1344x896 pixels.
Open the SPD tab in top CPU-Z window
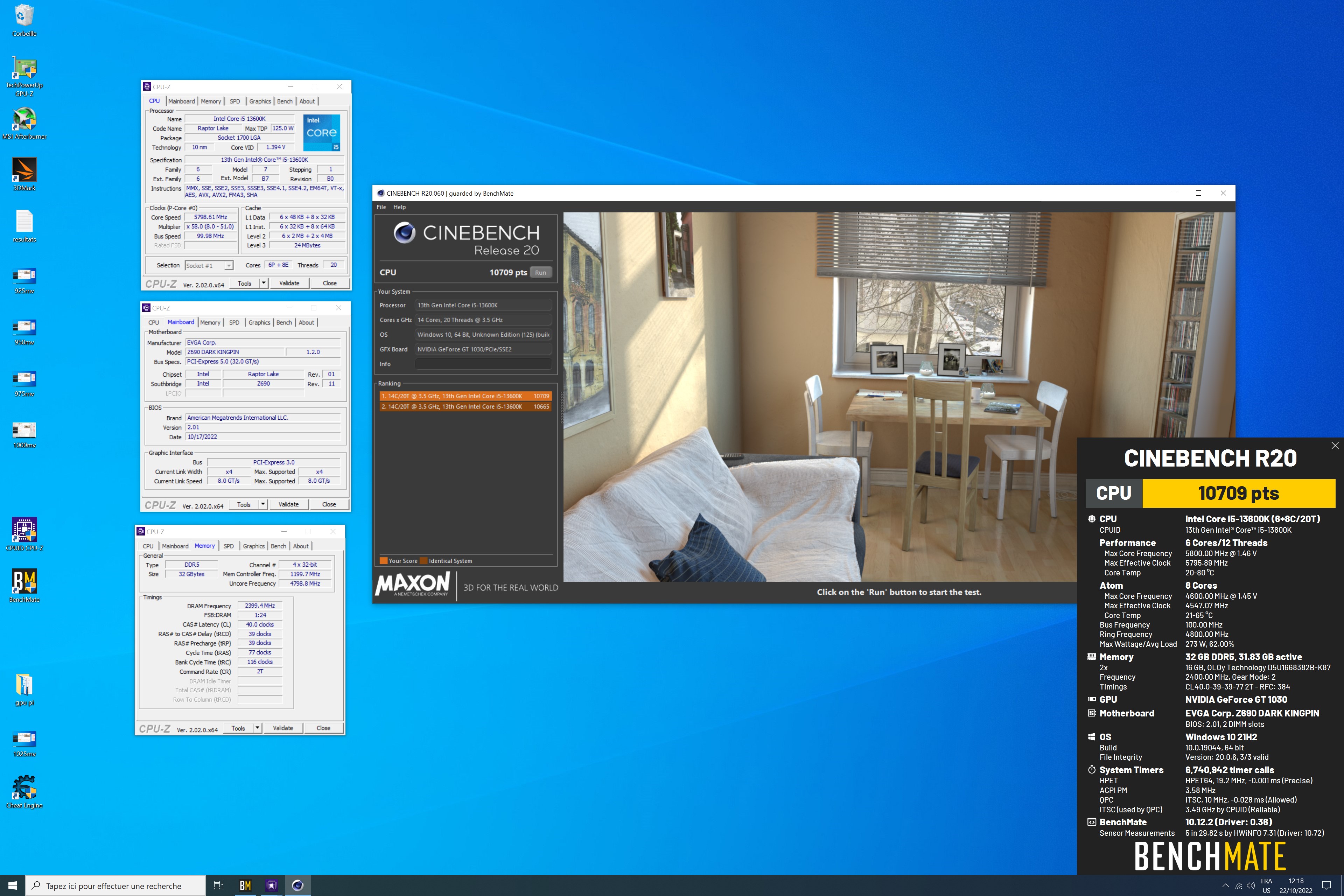point(235,101)
